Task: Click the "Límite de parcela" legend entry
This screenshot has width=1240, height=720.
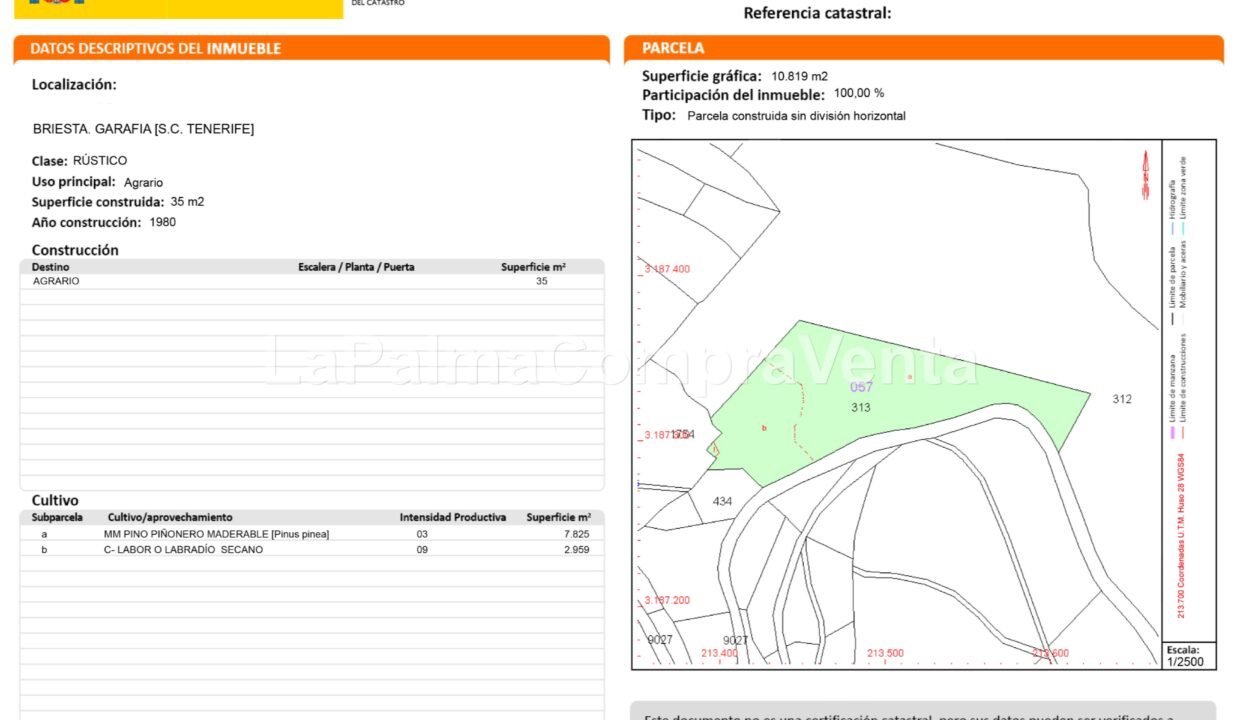Action: [x=1172, y=286]
